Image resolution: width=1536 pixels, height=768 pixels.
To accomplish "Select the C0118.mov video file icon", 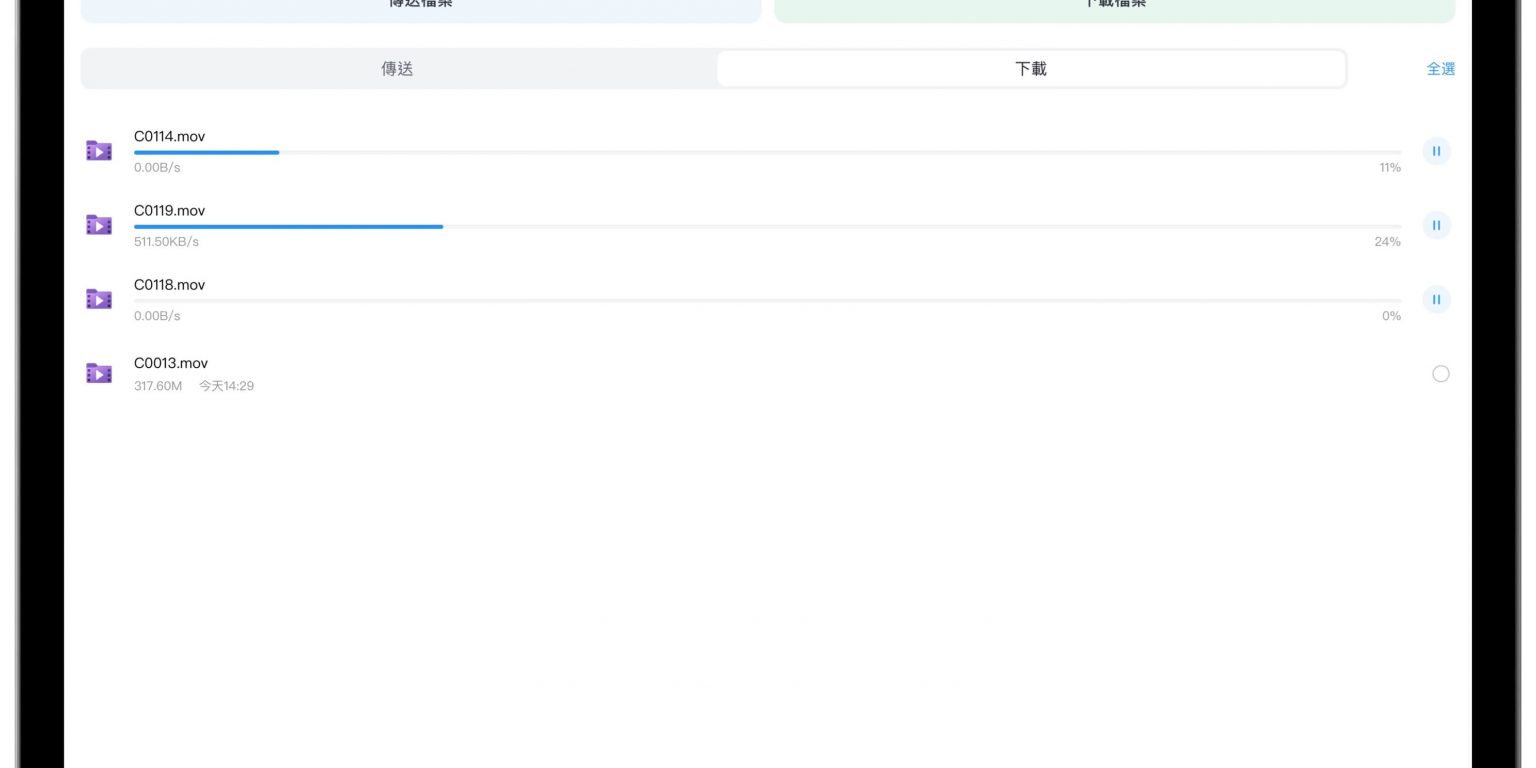I will [x=98, y=299].
